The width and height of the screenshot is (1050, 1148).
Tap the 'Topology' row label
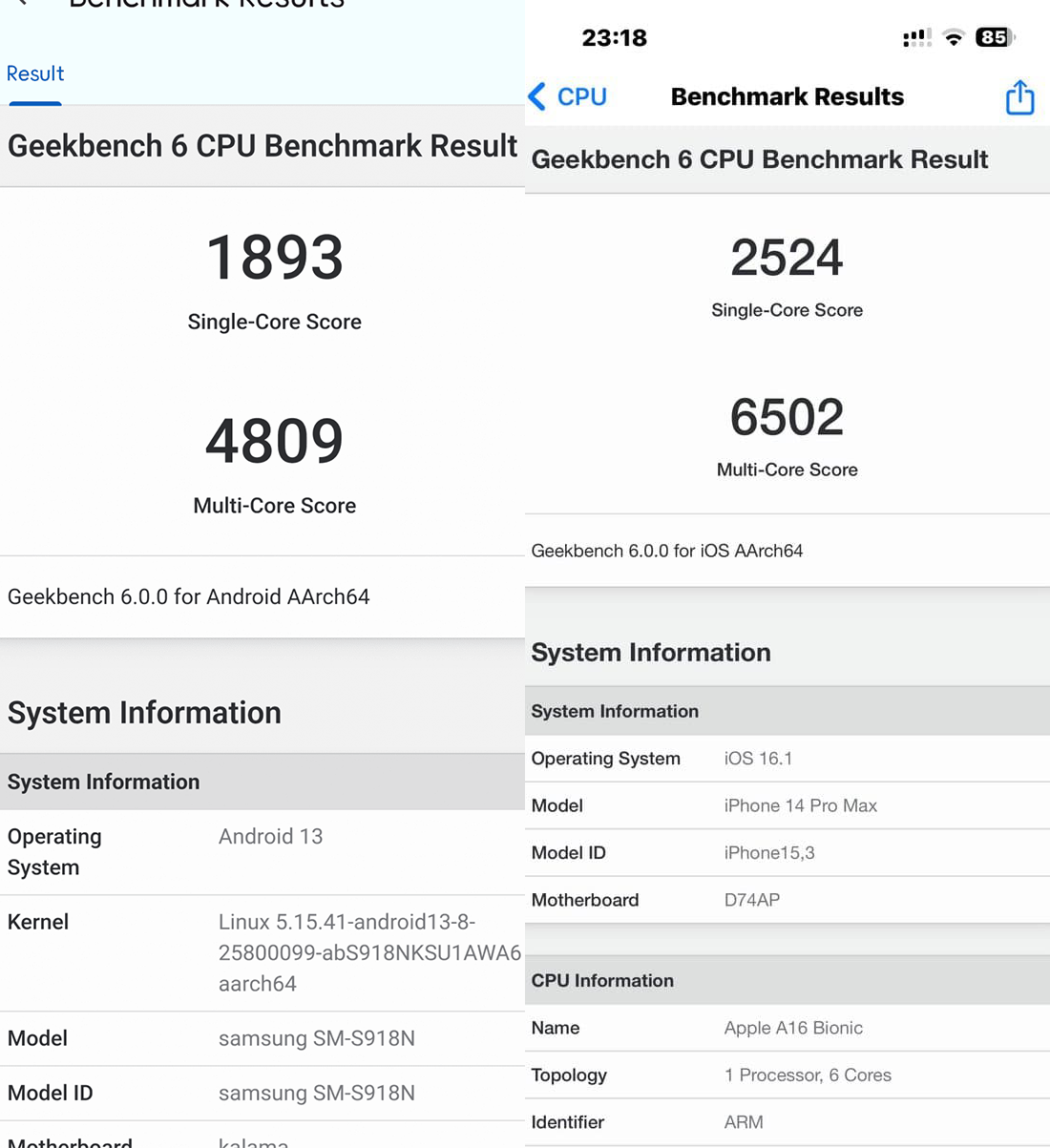569,1075
